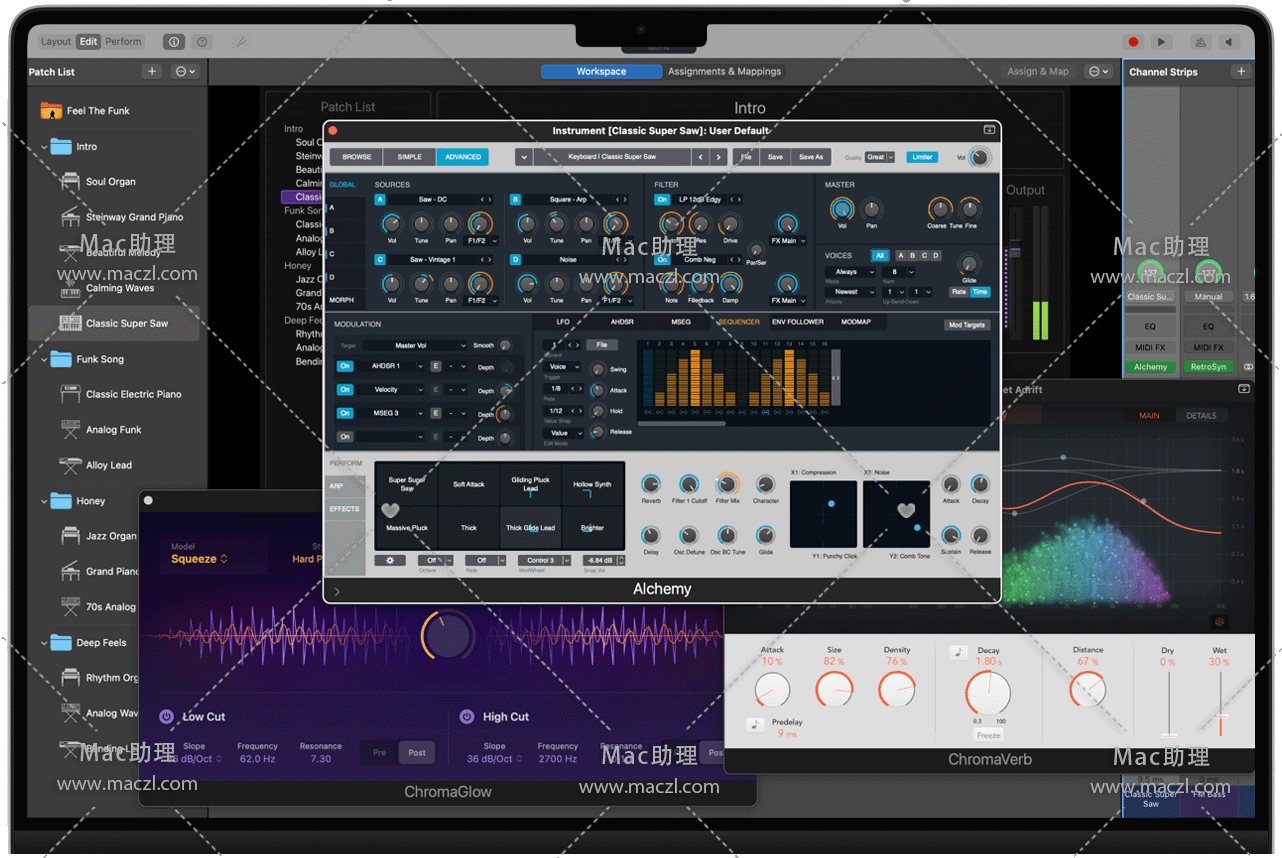1282x858 pixels.
Task: Adjust the ChromaVerb Dry slider
Action: (1168, 703)
